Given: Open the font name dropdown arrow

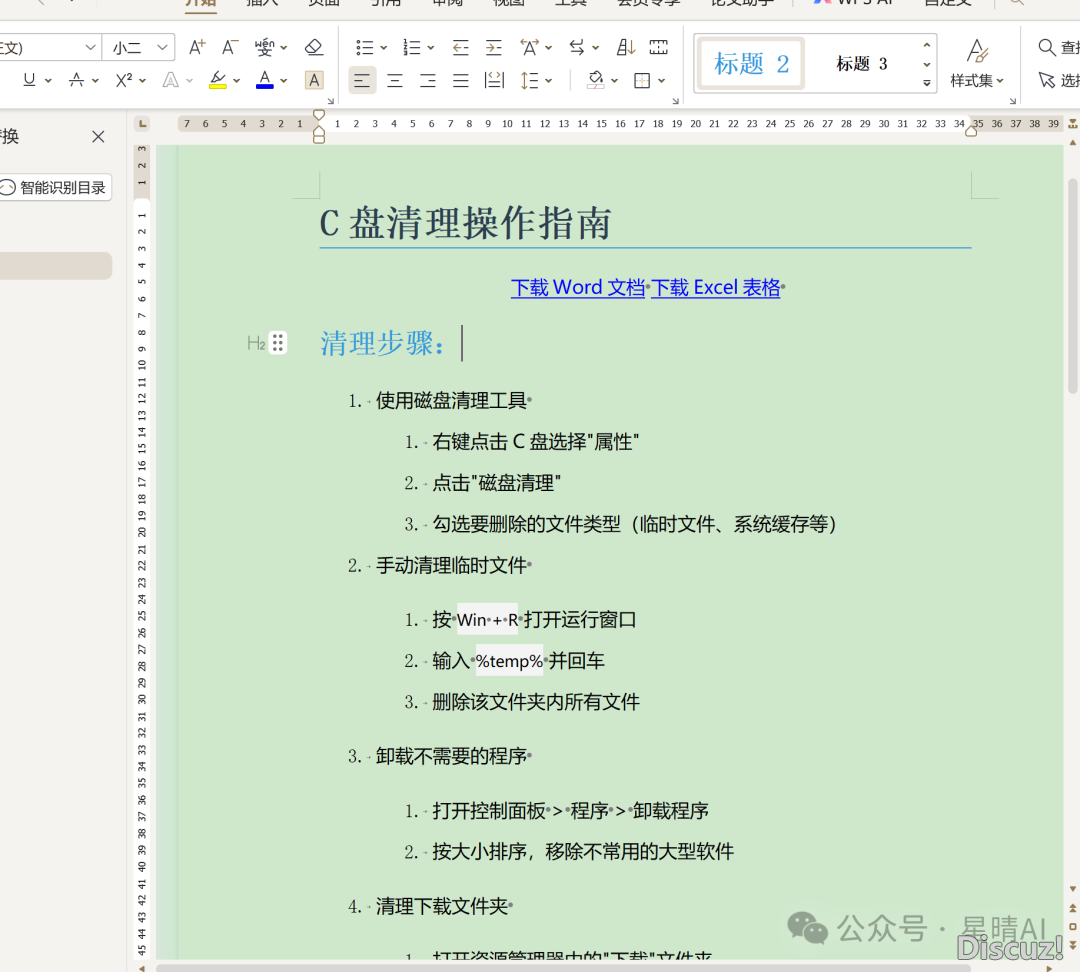Looking at the screenshot, I should point(90,48).
